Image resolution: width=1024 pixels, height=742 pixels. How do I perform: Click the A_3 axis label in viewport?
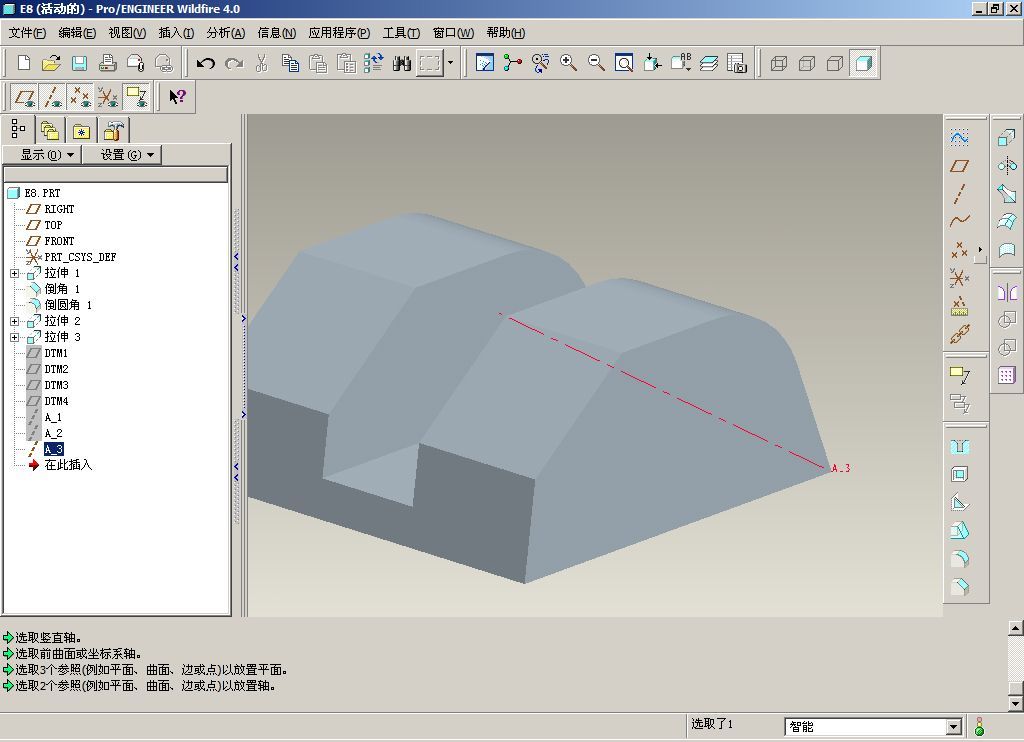click(x=840, y=468)
